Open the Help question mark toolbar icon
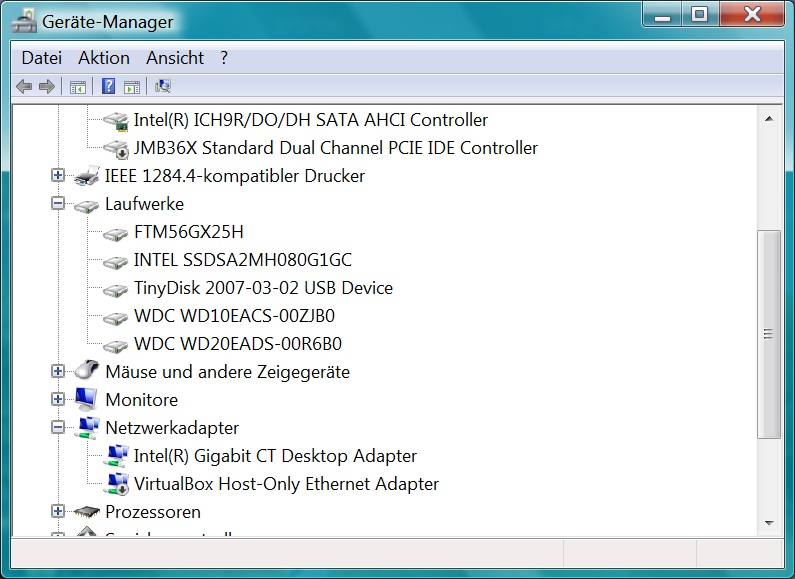The width and height of the screenshot is (795, 579). click(x=109, y=86)
